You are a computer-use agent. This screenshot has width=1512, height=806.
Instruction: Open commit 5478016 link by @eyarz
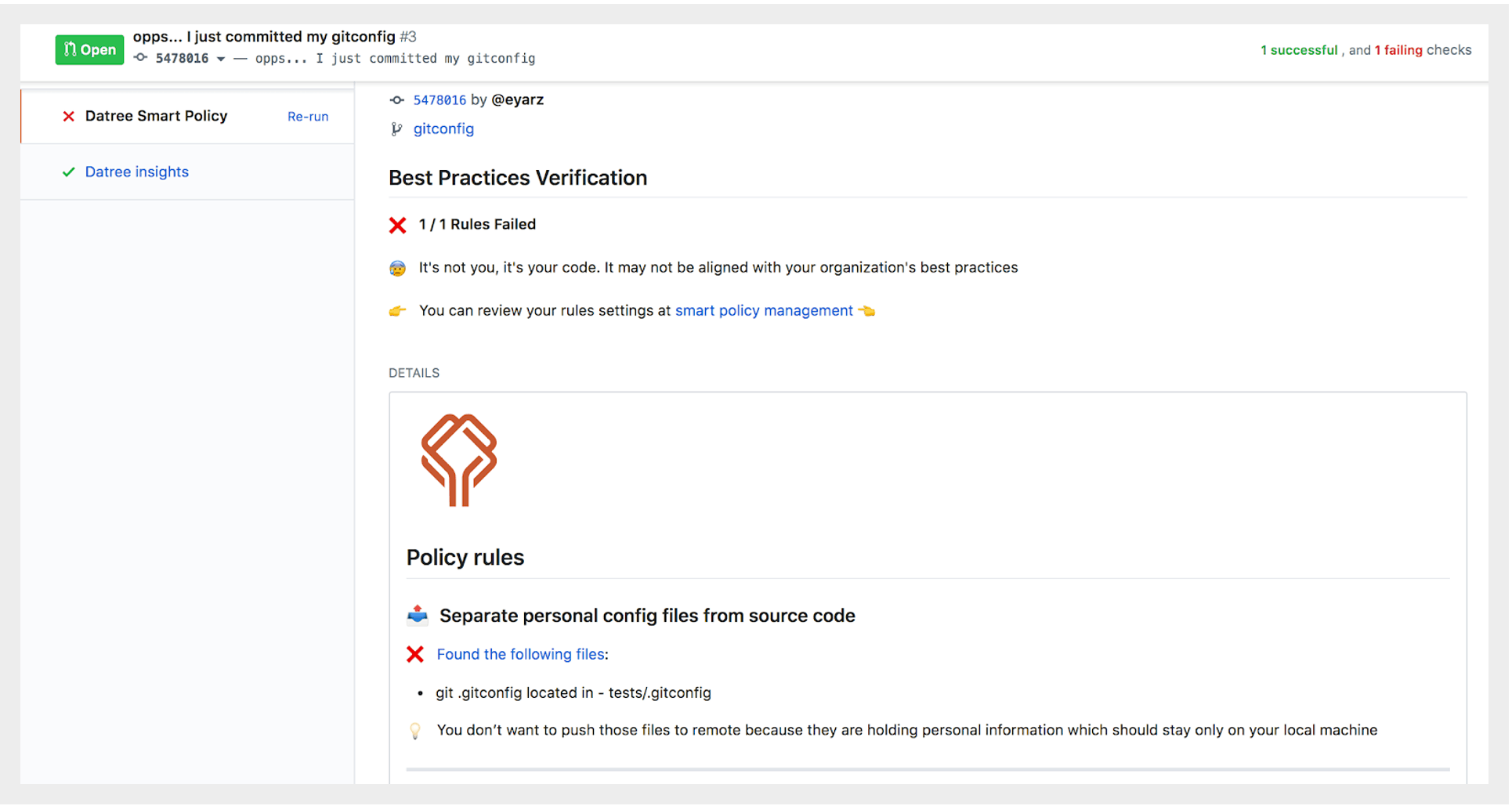click(x=439, y=99)
